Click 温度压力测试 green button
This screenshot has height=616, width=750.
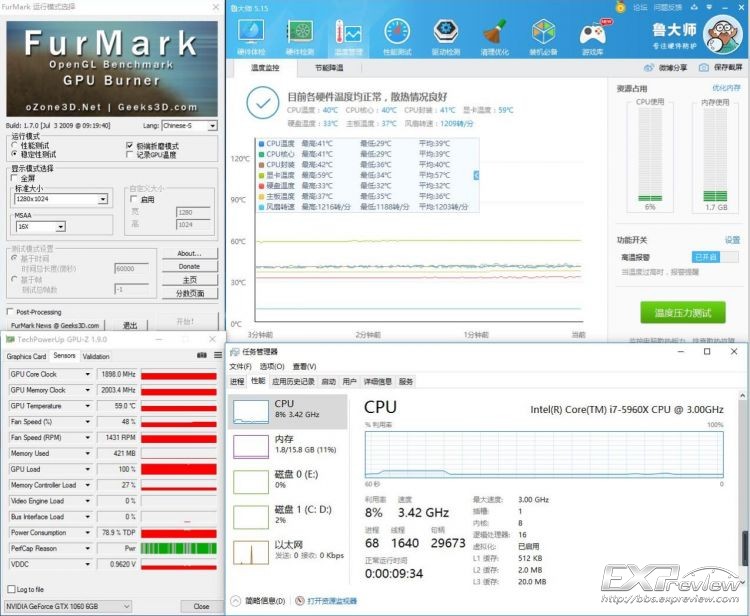point(683,313)
